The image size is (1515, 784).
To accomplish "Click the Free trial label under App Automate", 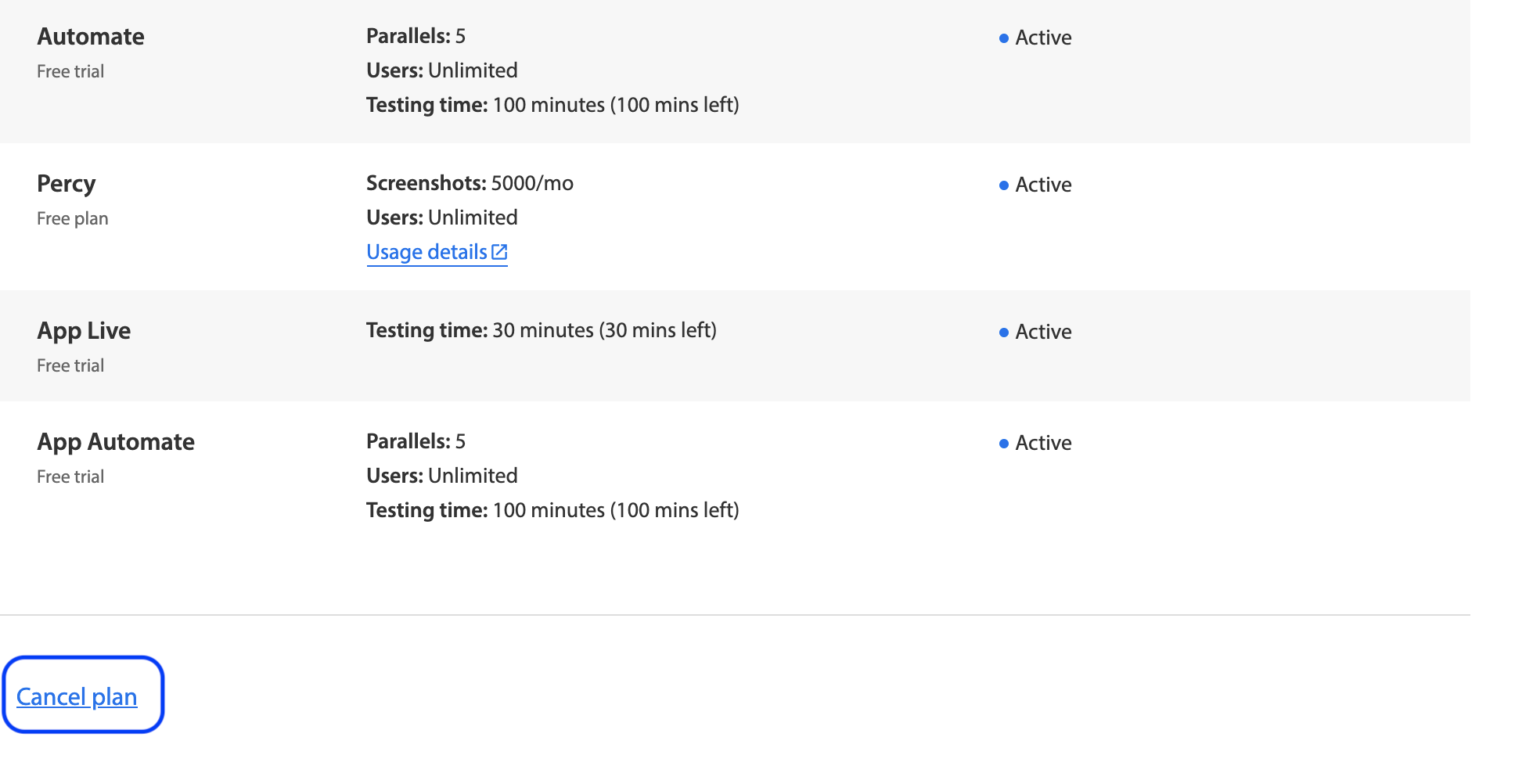I will [x=70, y=477].
